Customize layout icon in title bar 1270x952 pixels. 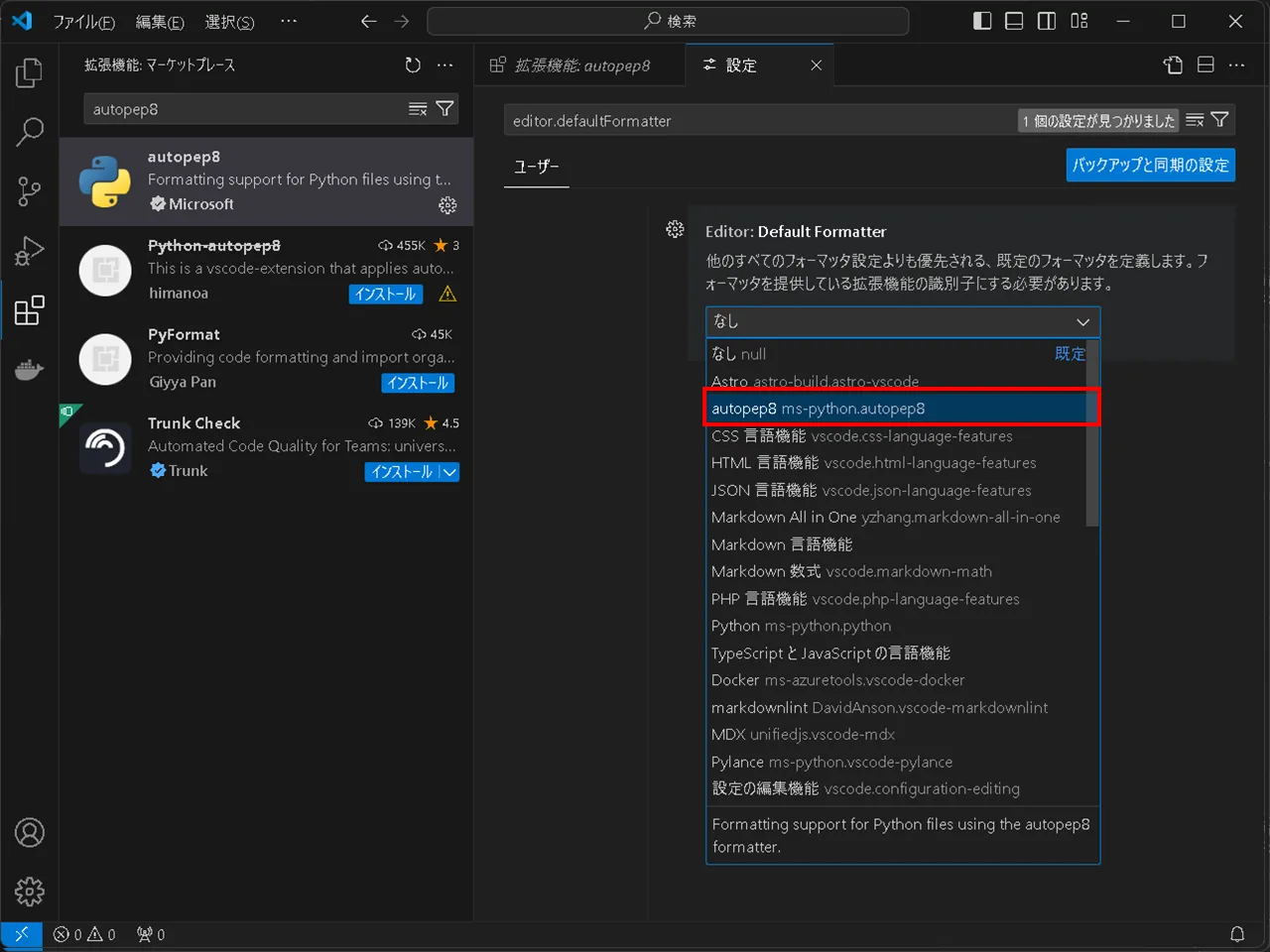click(1079, 21)
